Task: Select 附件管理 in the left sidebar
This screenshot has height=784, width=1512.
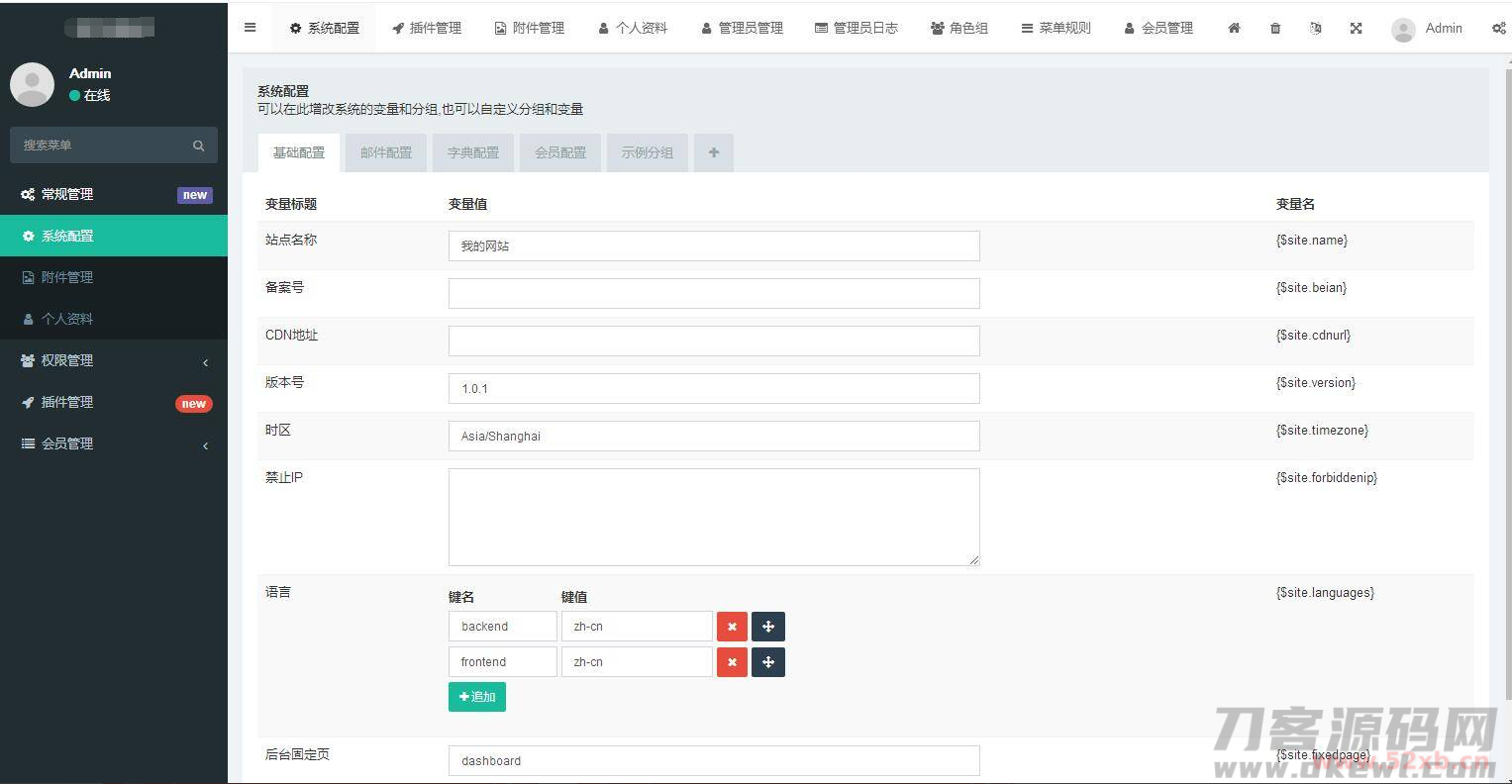Action: point(67,278)
